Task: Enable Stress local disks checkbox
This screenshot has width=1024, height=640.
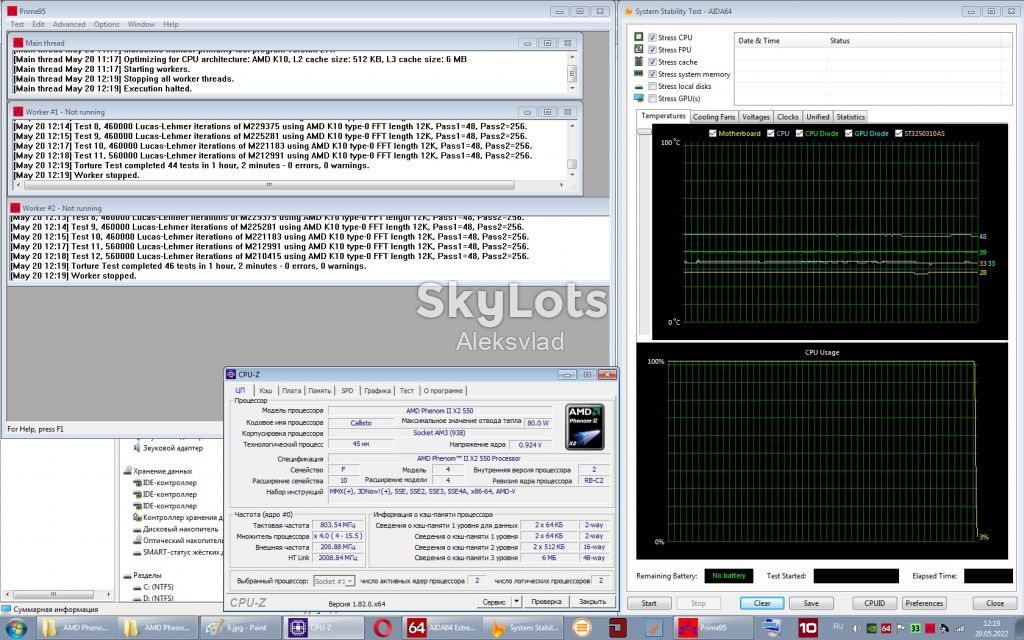Action: tap(652, 86)
